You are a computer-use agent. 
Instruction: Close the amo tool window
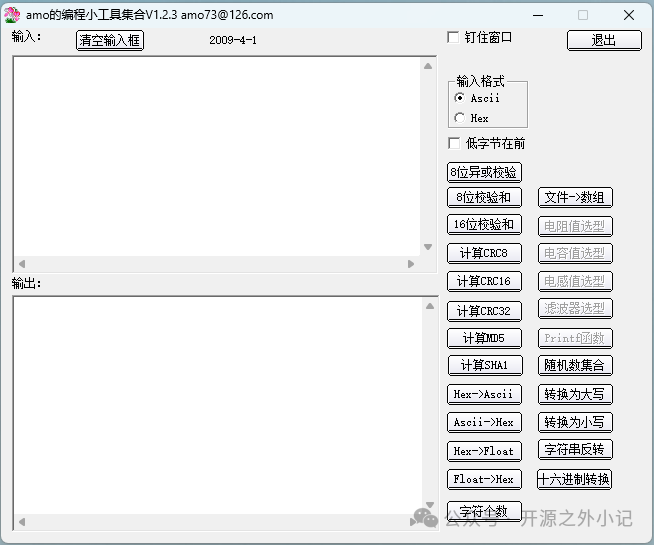pos(629,15)
